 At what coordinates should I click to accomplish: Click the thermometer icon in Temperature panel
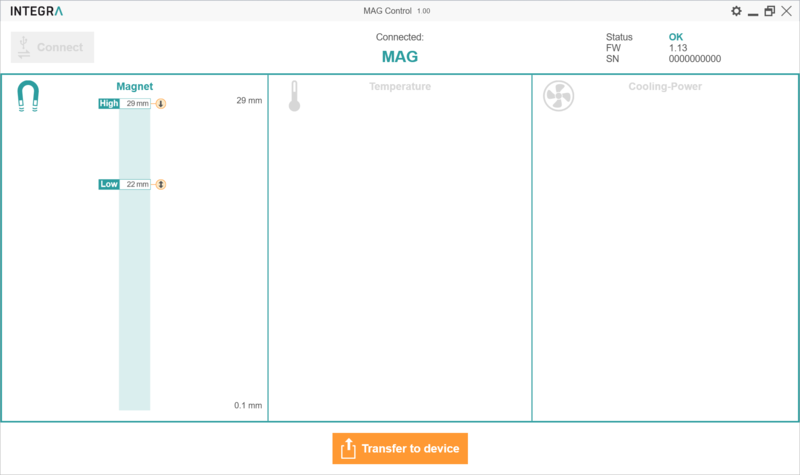(x=294, y=96)
